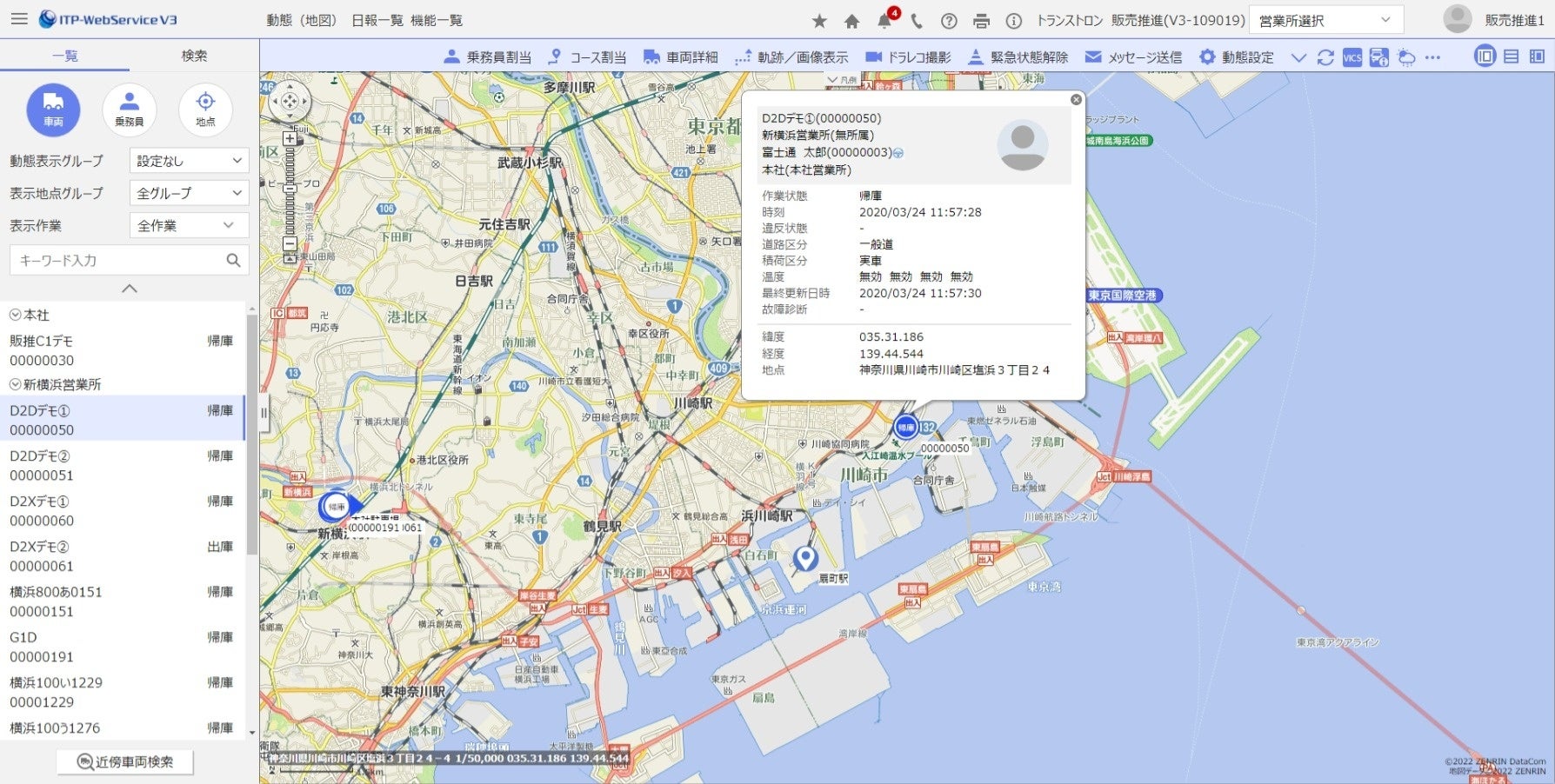Toggle the VICS traffic information overlay
Image resolution: width=1555 pixels, height=784 pixels.
[1351, 56]
